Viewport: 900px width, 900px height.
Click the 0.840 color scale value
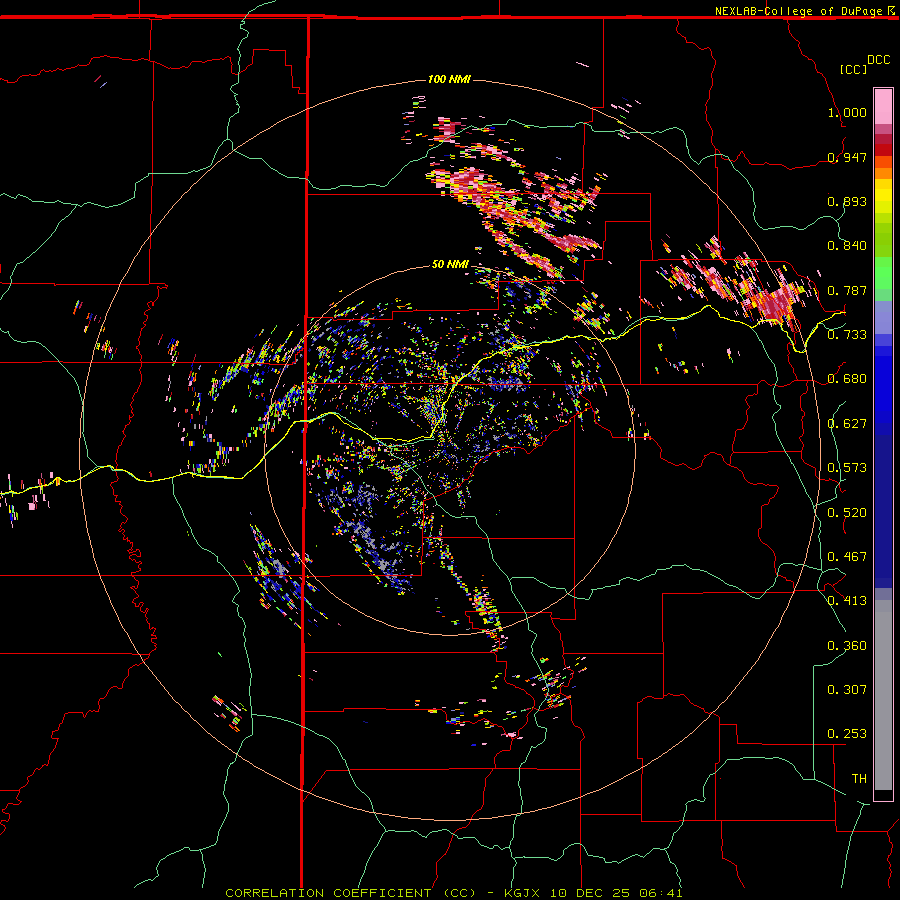847,246
